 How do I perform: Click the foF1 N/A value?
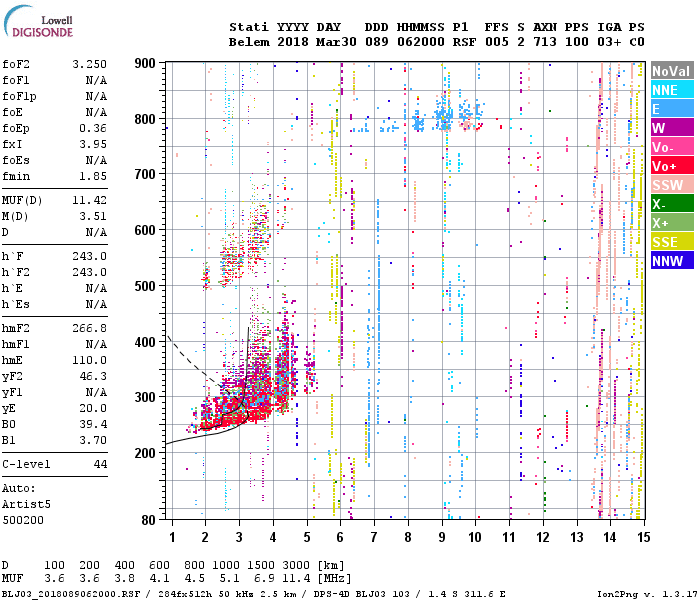click(96, 80)
